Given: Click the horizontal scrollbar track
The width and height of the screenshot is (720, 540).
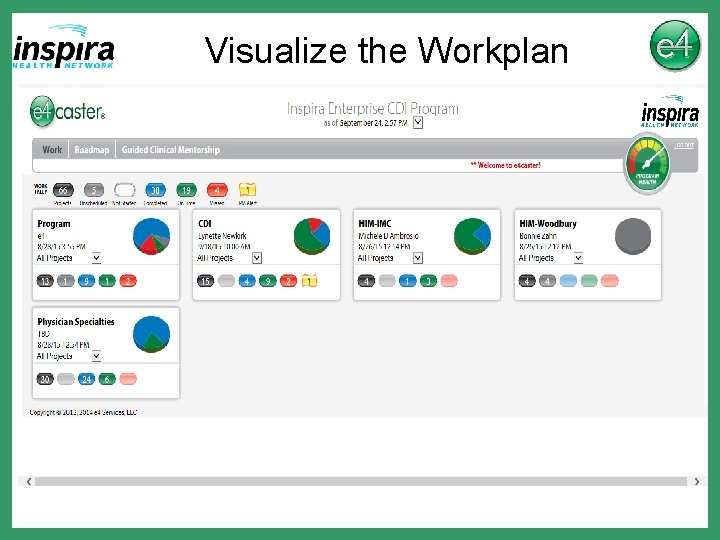Looking at the screenshot, I should click(361, 481).
